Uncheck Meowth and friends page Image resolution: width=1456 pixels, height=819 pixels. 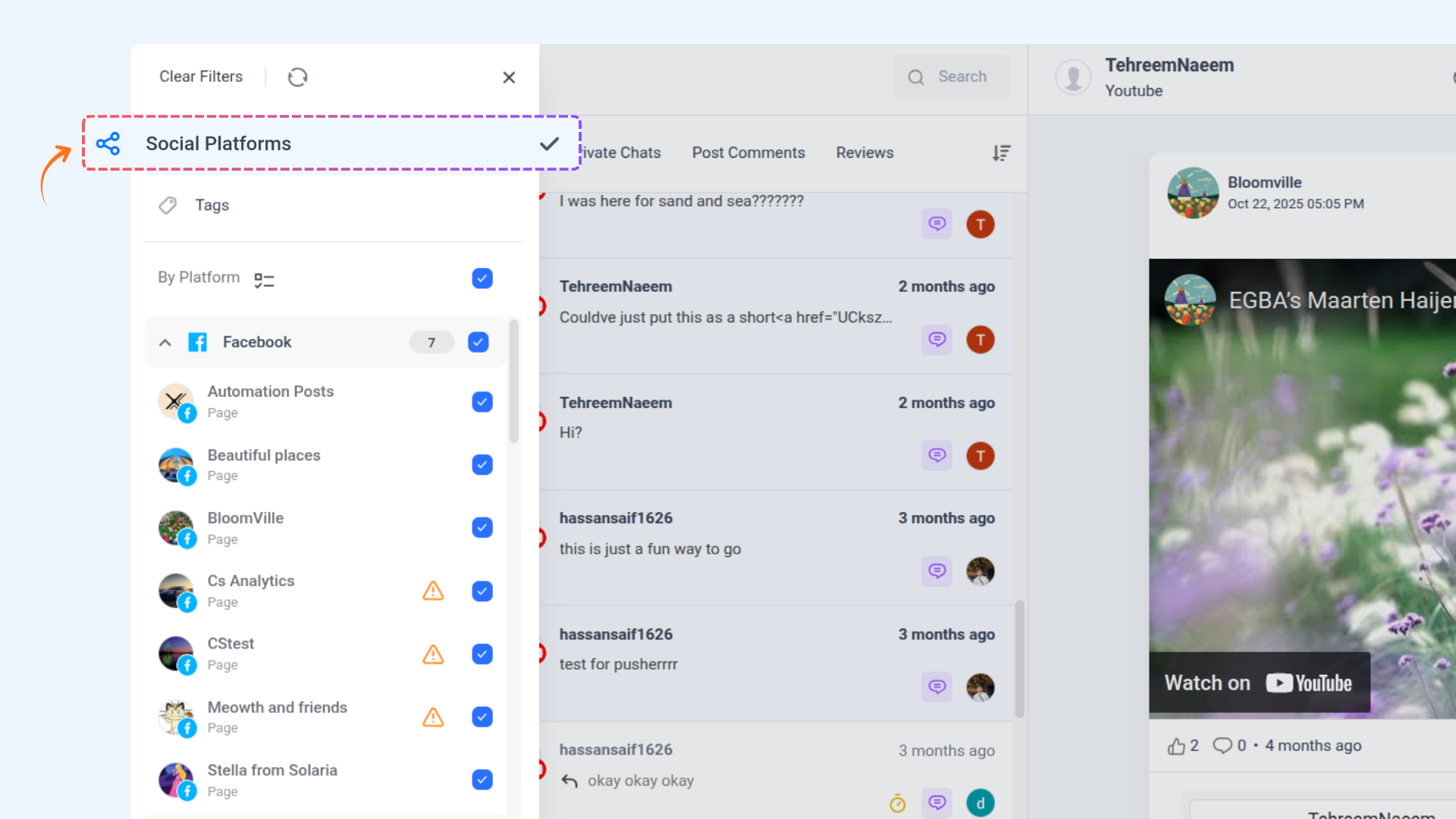point(482,717)
